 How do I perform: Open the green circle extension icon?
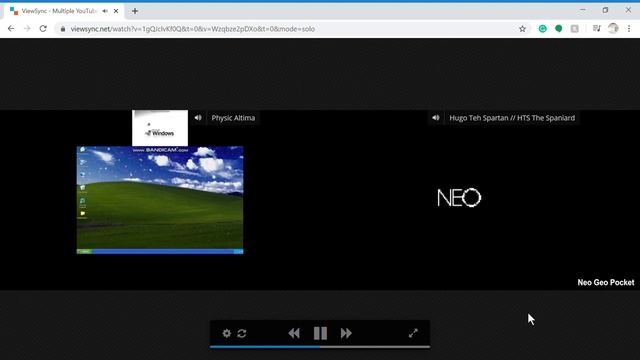558,29
